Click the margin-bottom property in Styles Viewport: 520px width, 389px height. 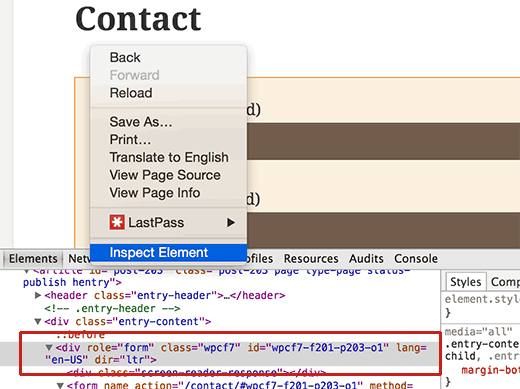(x=490, y=370)
